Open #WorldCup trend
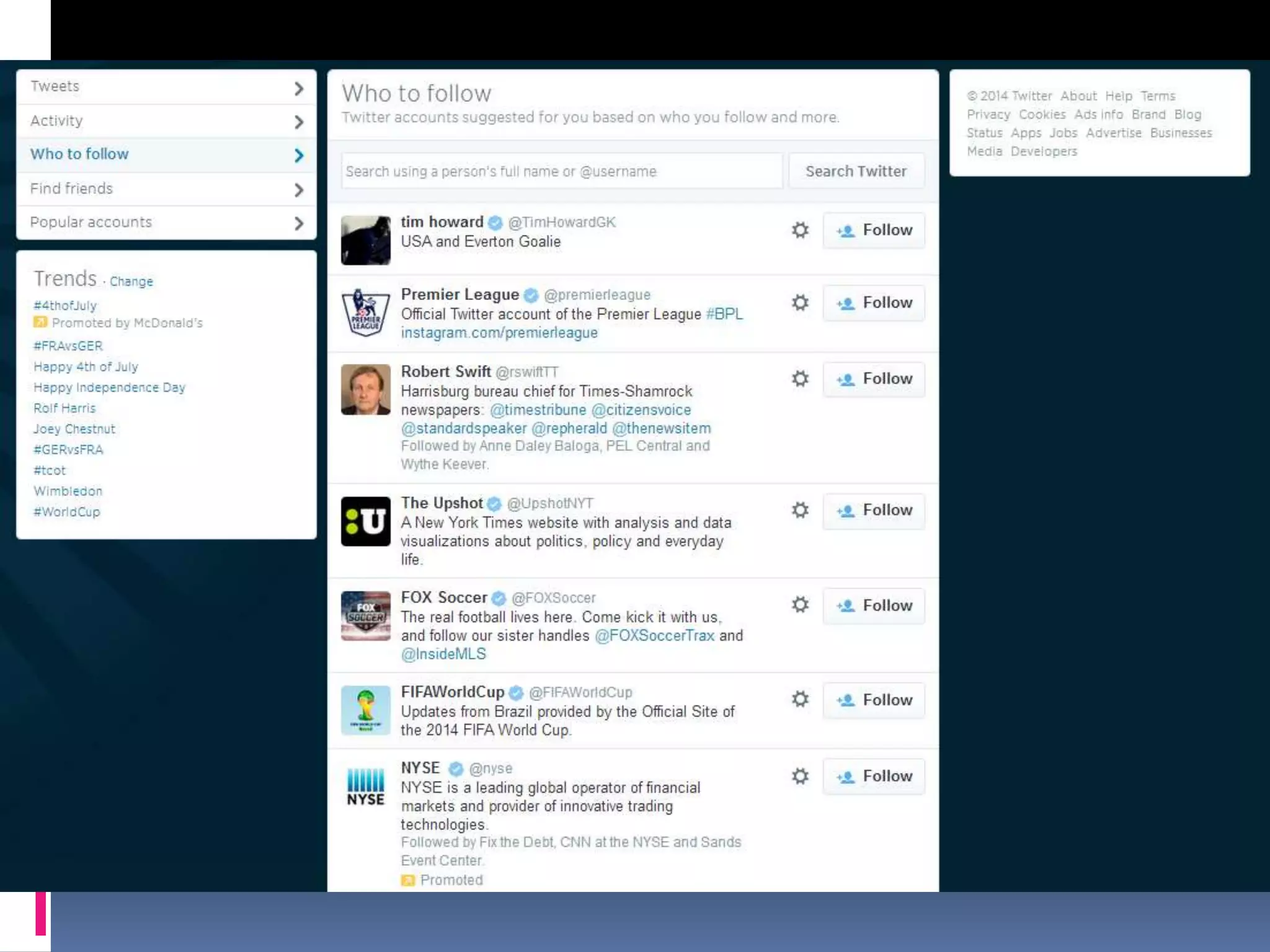The height and width of the screenshot is (952, 1270). (x=67, y=512)
